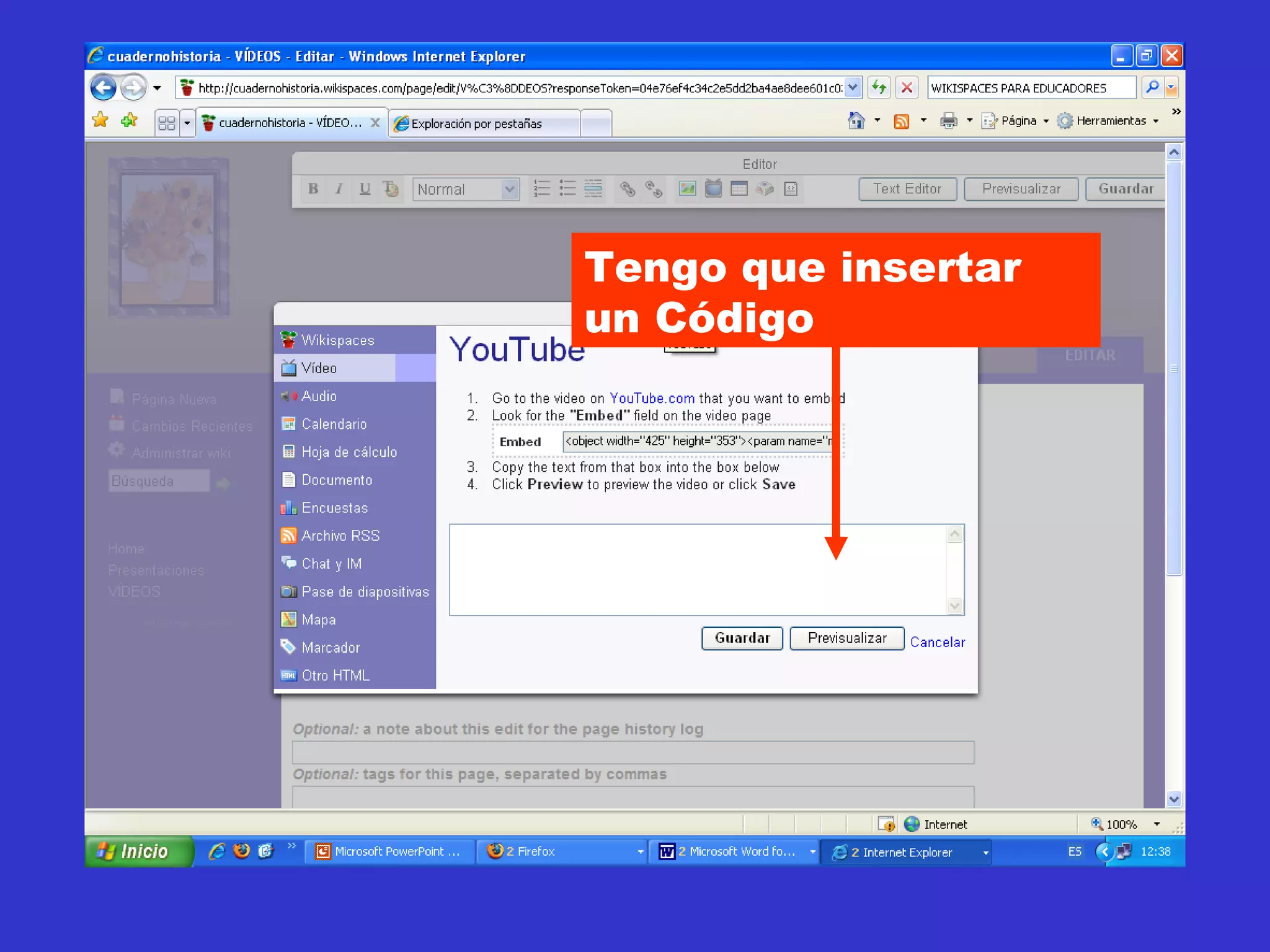Click the insert table icon
1270x952 pixels.
pos(739,188)
